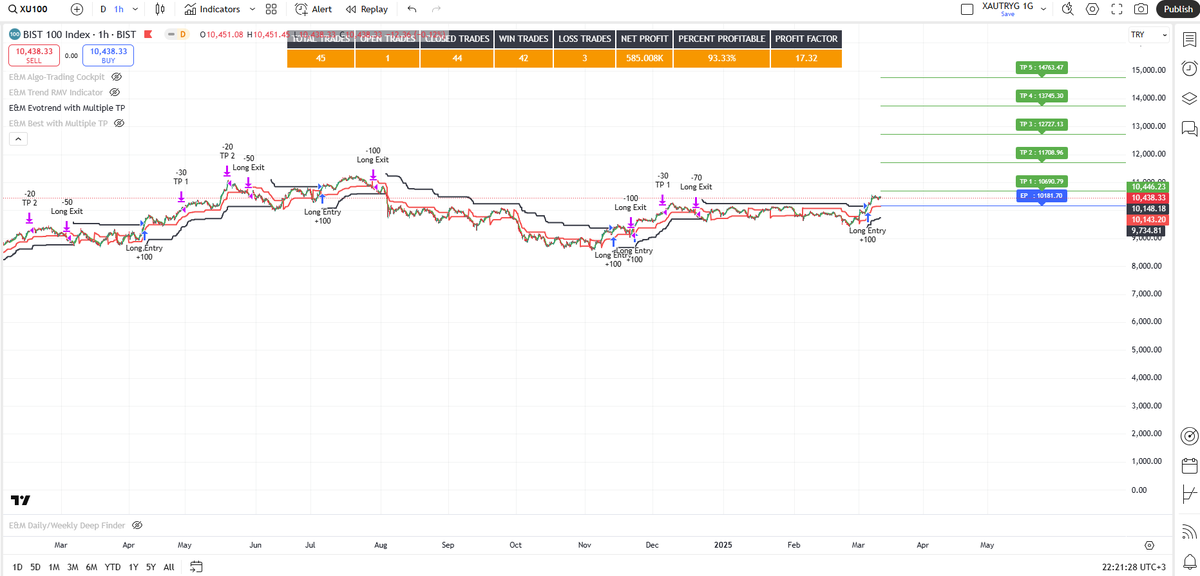Open layout setup square icon
This screenshot has height=576, width=1200.
966,9
